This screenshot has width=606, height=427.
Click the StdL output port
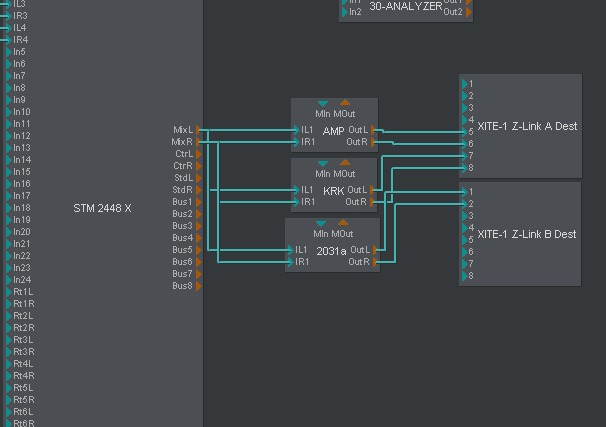(x=199, y=178)
